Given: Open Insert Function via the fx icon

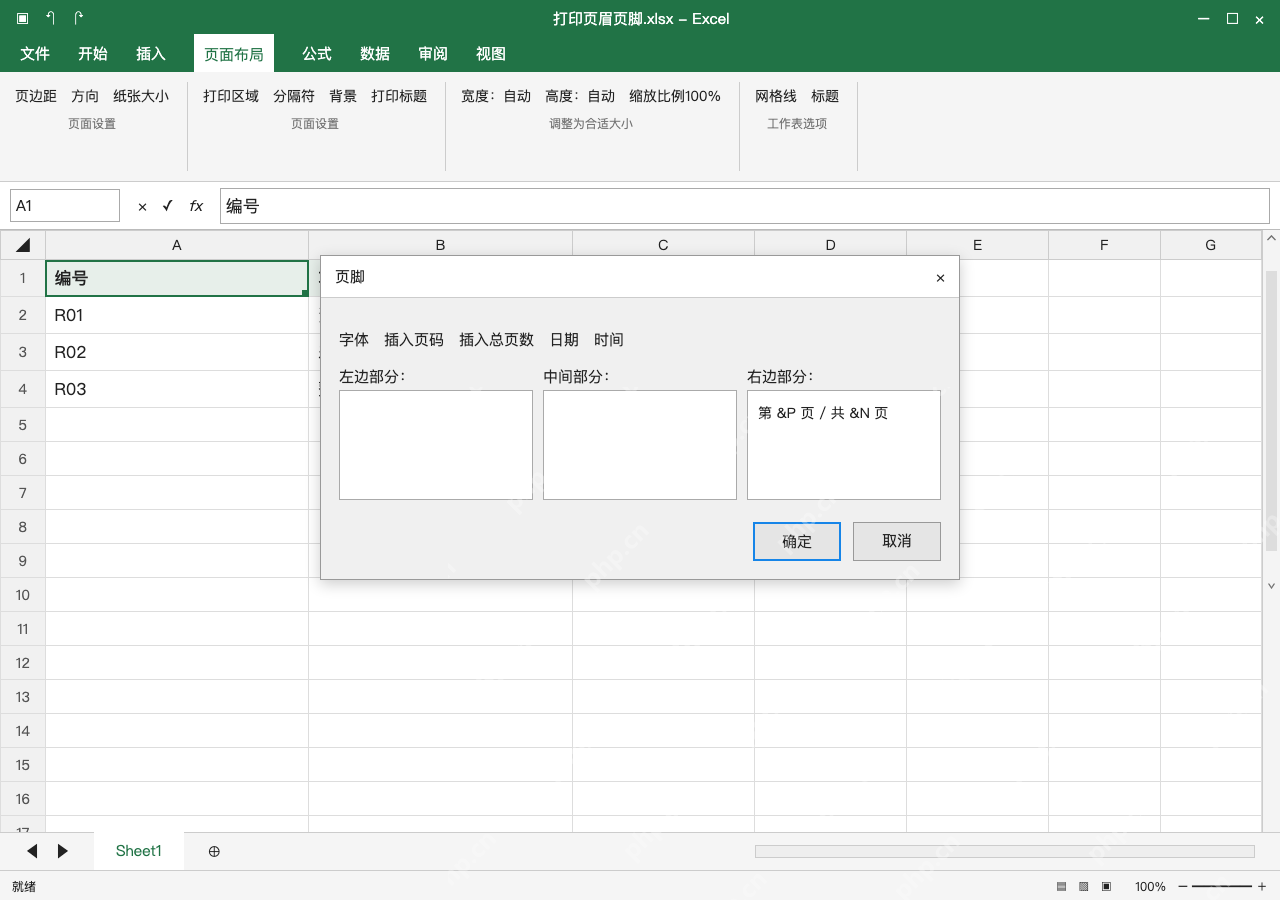Looking at the screenshot, I should (196, 206).
